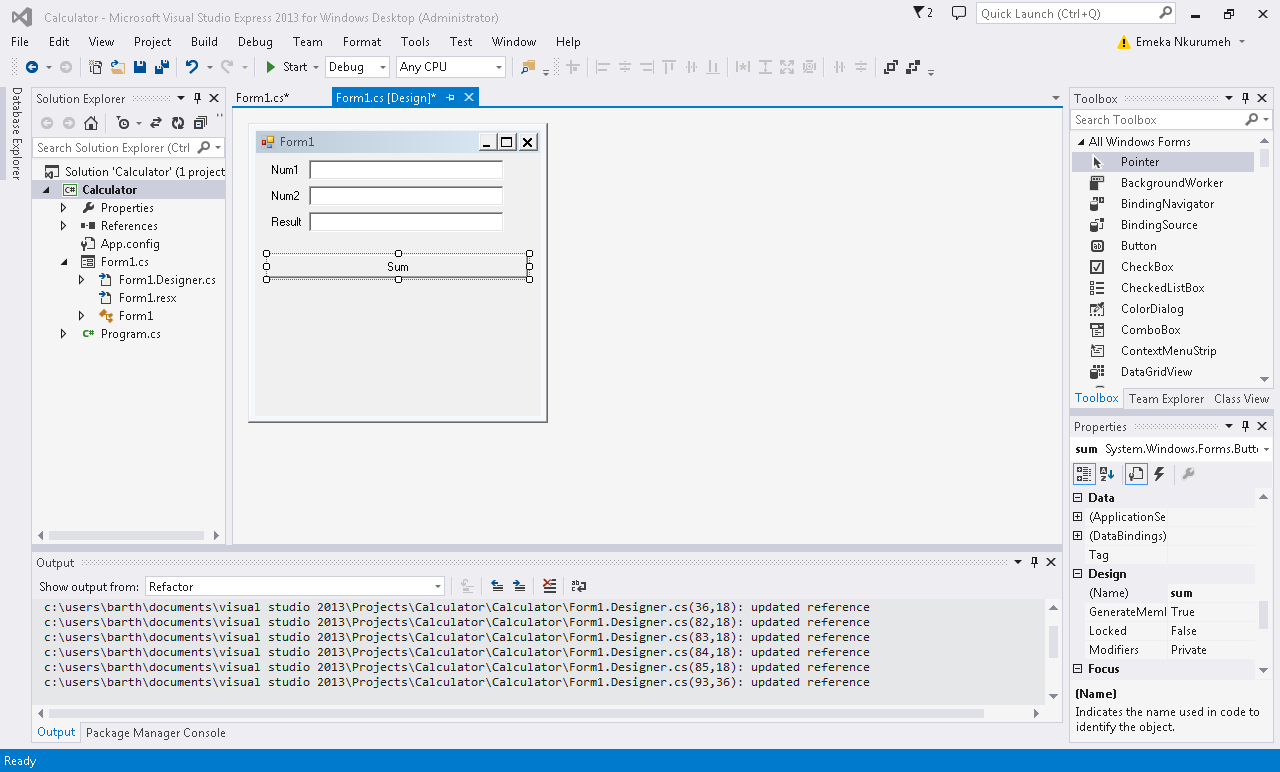Screen dimensions: 1280x772
Task: Open the Format menu
Action: pyautogui.click(x=362, y=42)
